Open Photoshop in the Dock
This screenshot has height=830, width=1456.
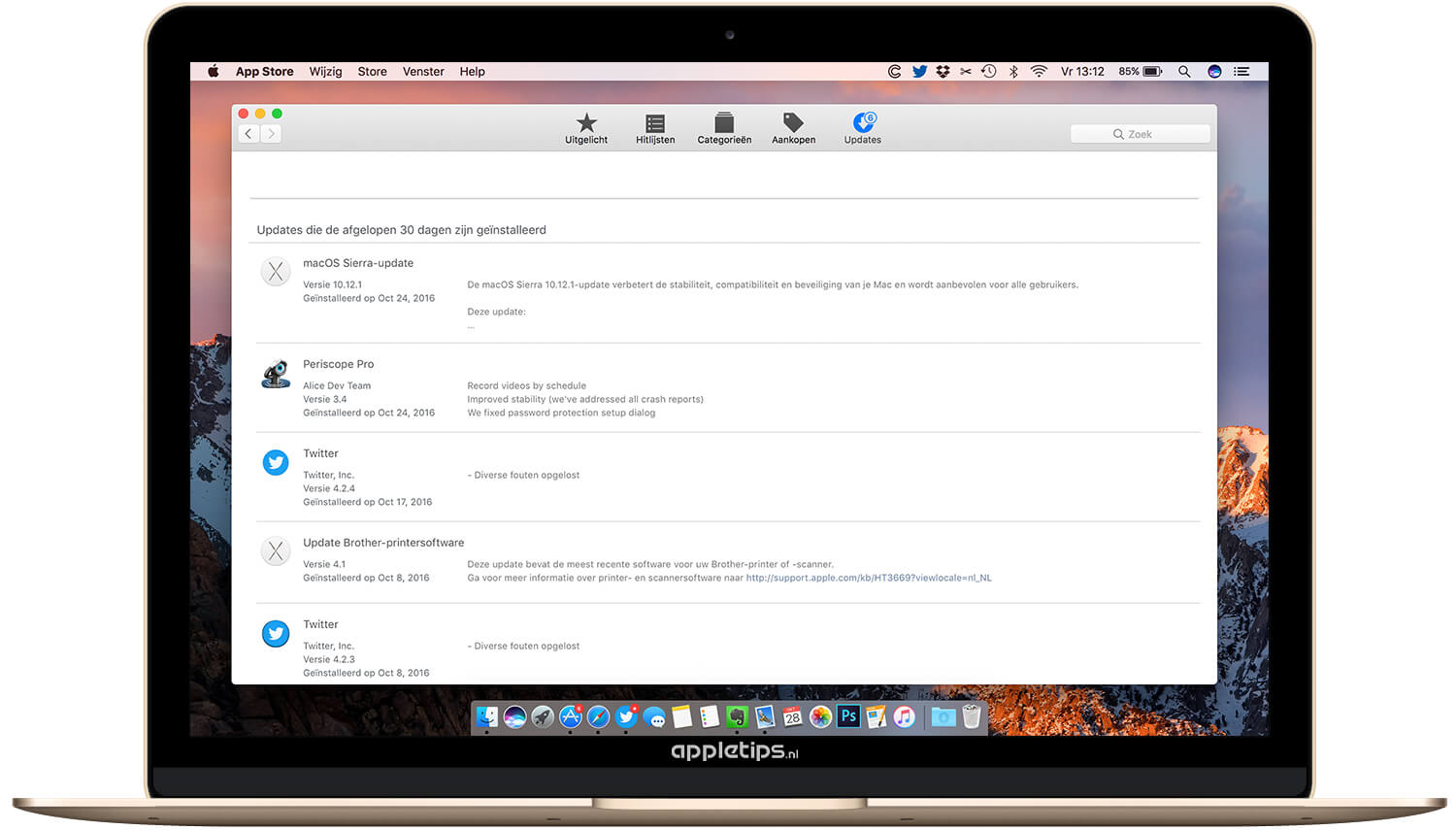pyautogui.click(x=848, y=716)
